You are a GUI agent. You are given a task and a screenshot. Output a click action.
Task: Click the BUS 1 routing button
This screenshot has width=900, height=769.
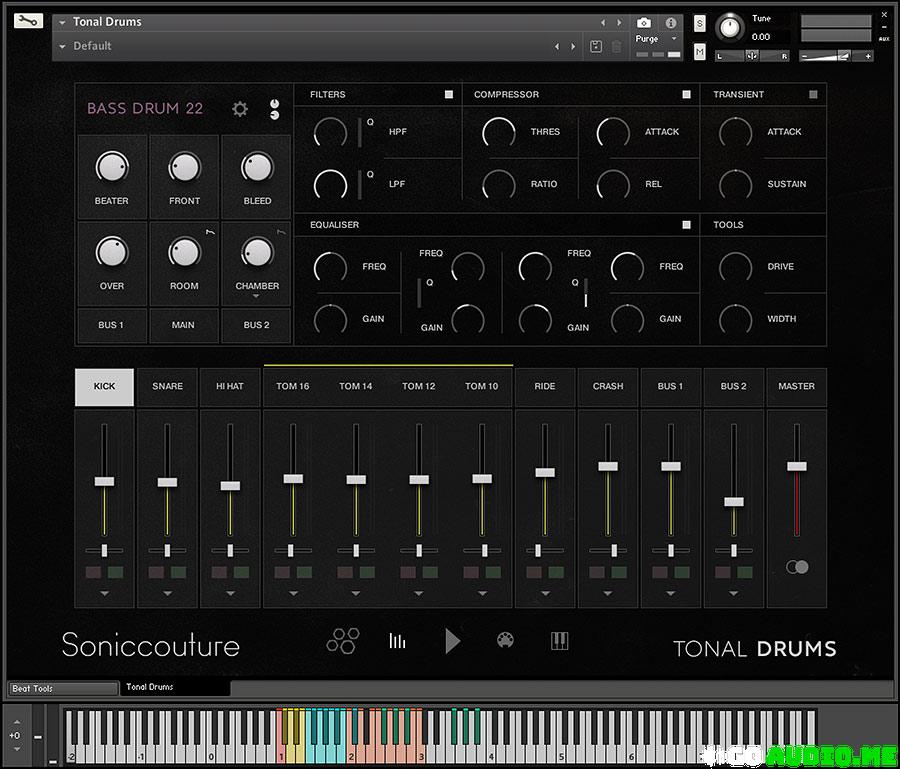click(x=111, y=325)
